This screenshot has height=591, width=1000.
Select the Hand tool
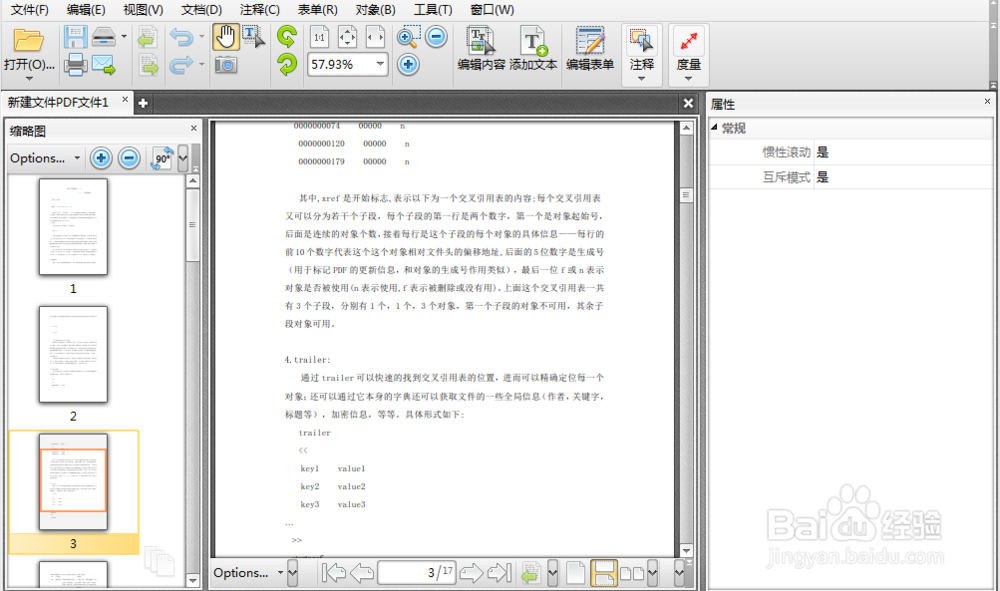[226, 37]
